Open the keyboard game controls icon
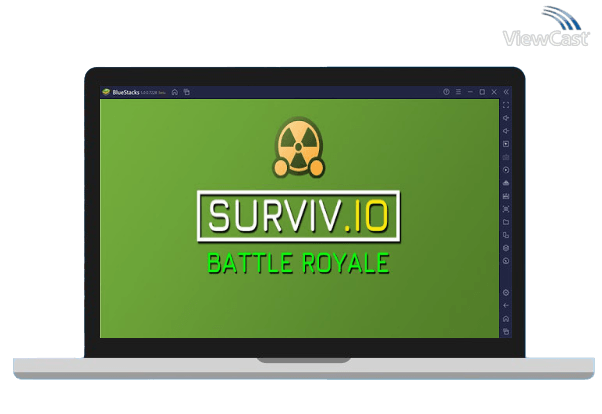 click(x=506, y=157)
